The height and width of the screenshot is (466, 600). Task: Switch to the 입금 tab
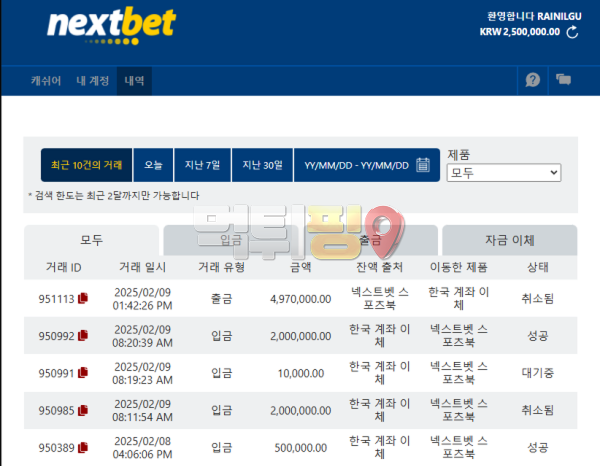tap(231, 240)
